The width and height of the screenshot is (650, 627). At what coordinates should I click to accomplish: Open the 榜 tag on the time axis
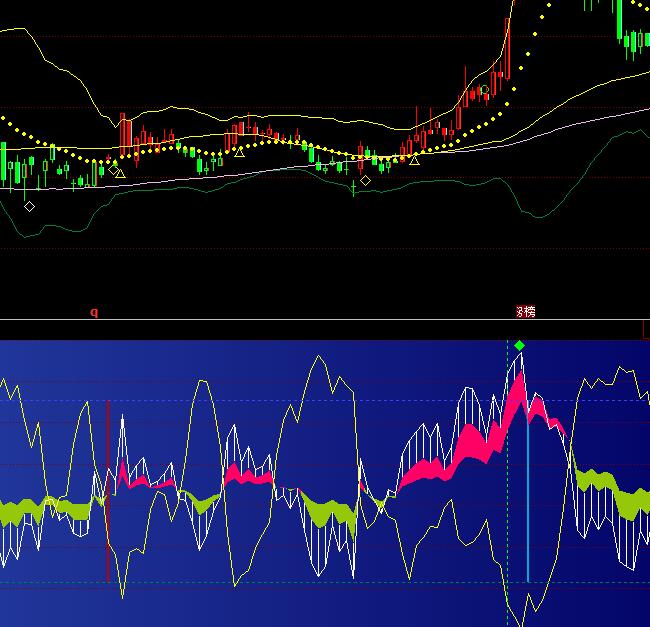click(x=526, y=312)
